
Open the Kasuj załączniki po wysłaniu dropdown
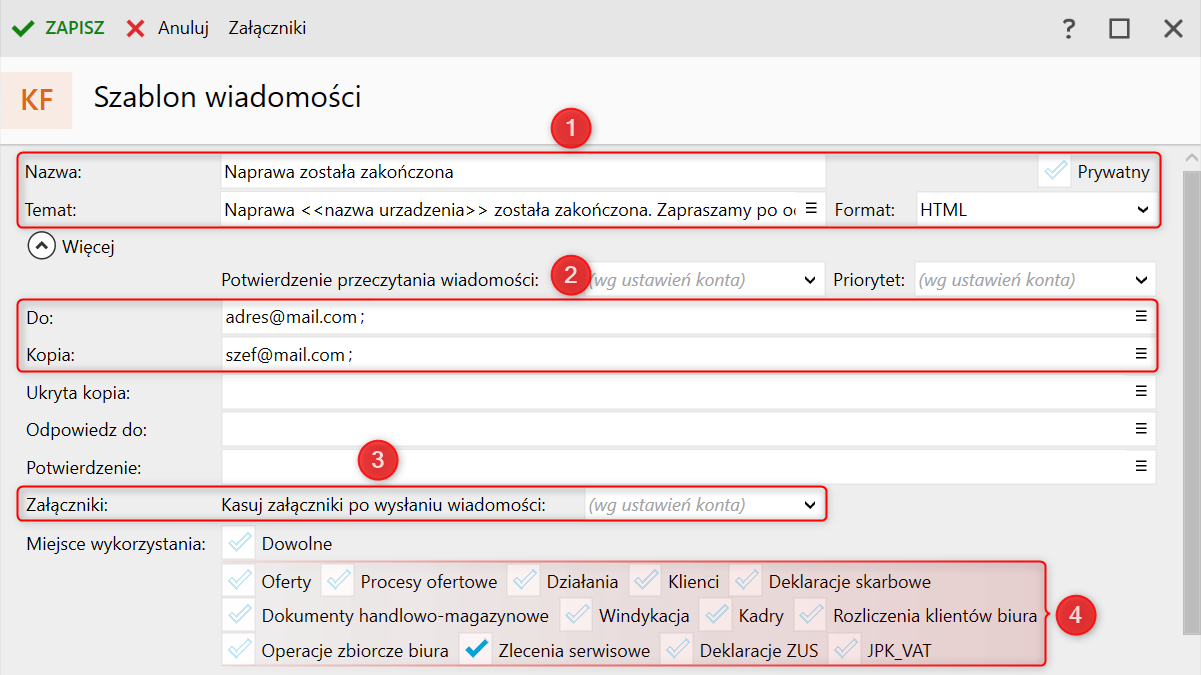coord(704,505)
